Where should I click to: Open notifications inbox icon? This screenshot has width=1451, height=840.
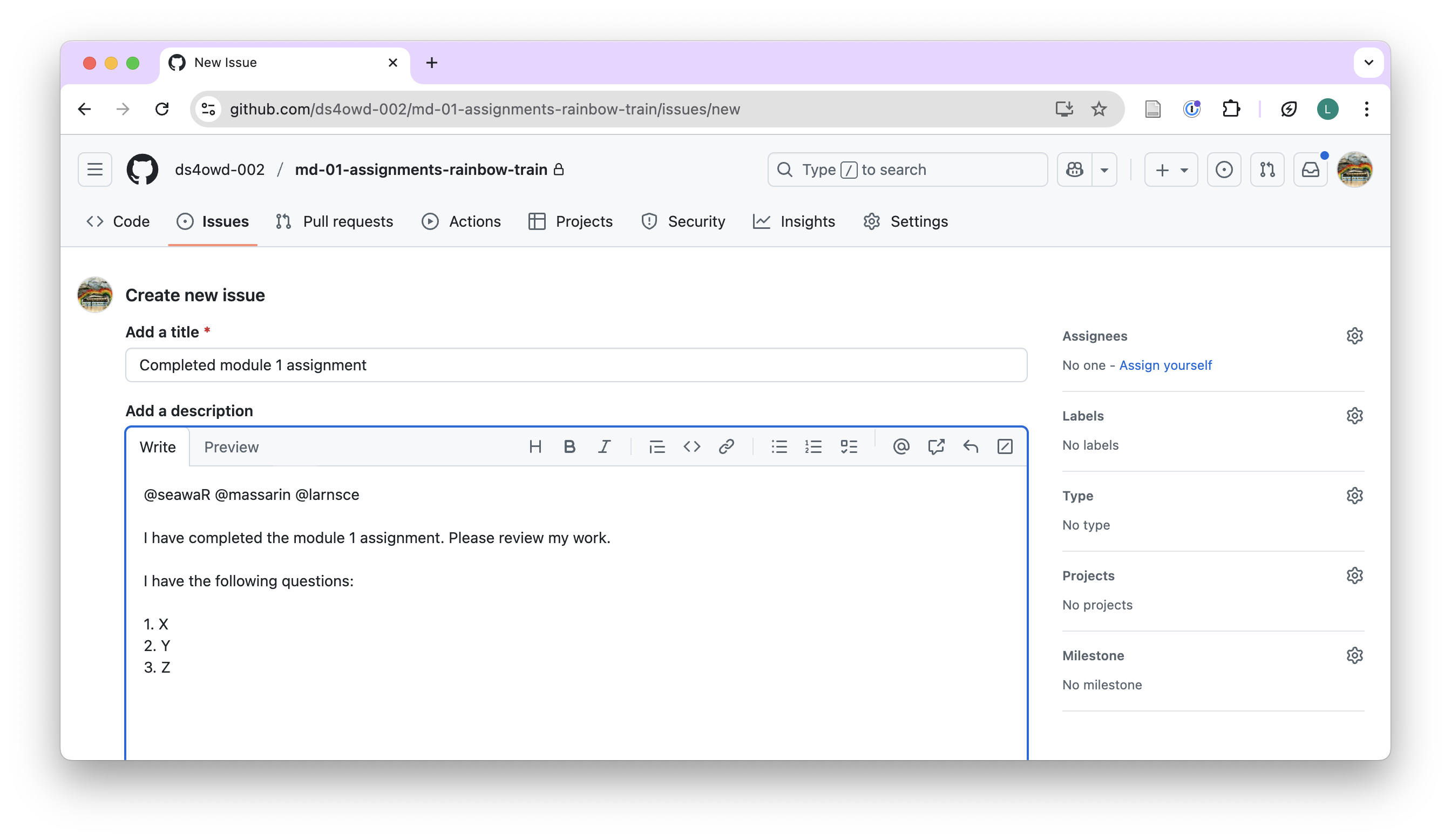pyautogui.click(x=1310, y=170)
